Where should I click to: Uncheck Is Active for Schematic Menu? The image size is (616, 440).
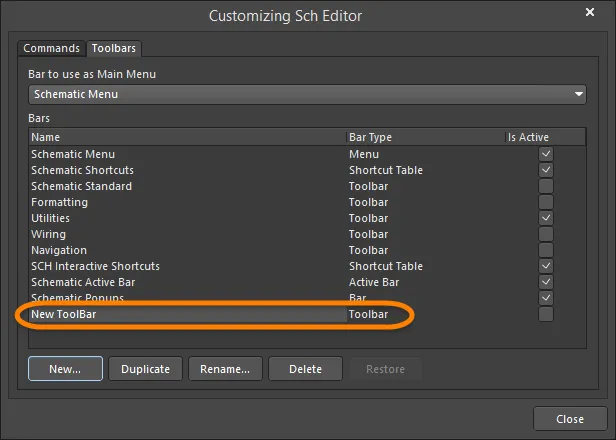click(546, 154)
